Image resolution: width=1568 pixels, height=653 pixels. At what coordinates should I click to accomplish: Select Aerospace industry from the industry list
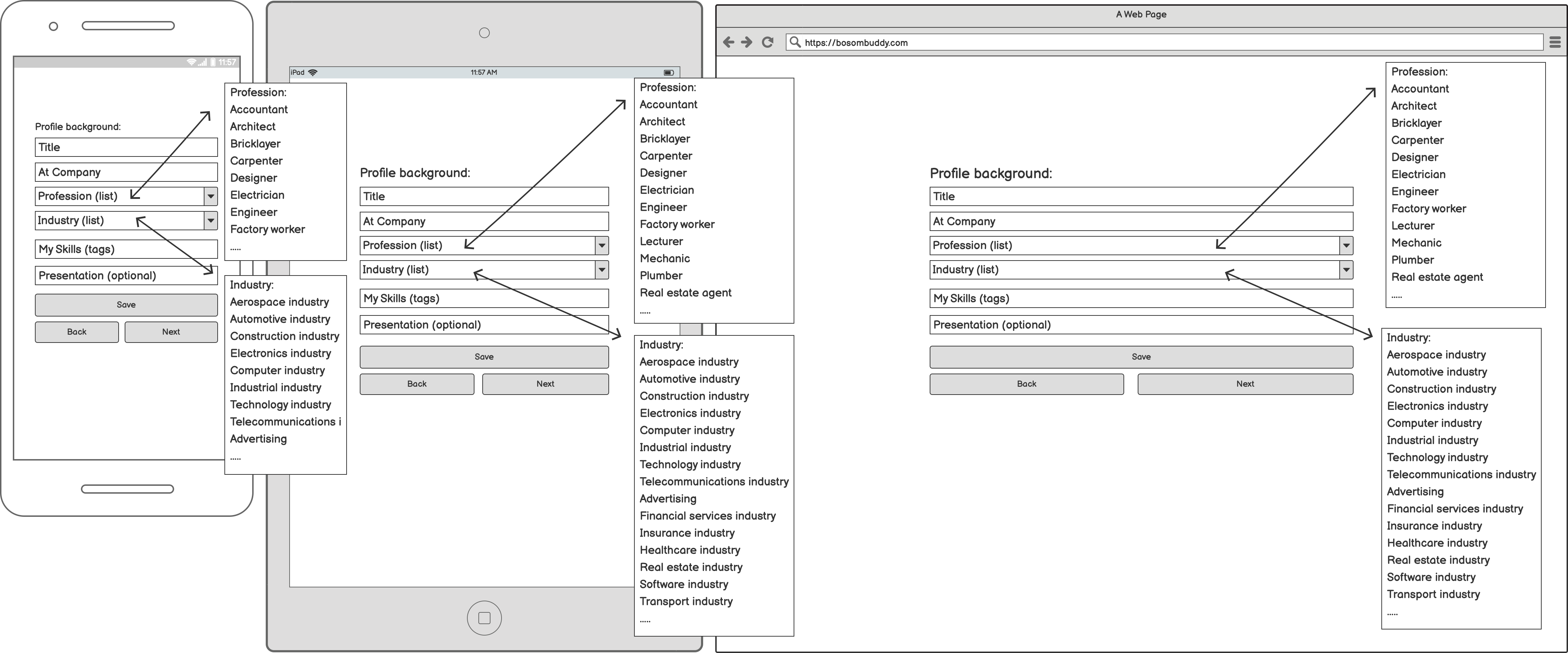coord(279,302)
